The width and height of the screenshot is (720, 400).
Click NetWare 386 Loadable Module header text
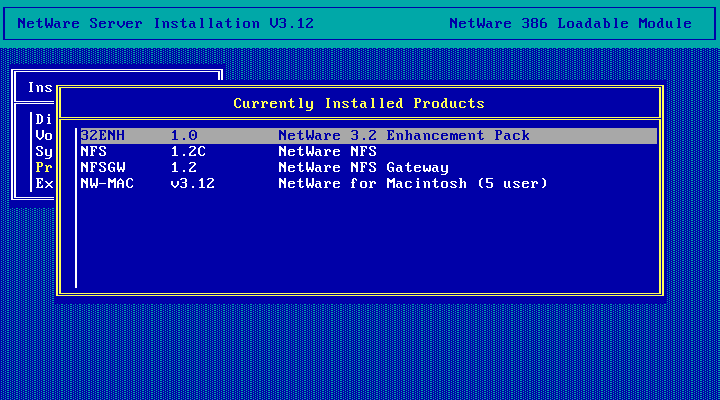pyautogui.click(x=570, y=23)
